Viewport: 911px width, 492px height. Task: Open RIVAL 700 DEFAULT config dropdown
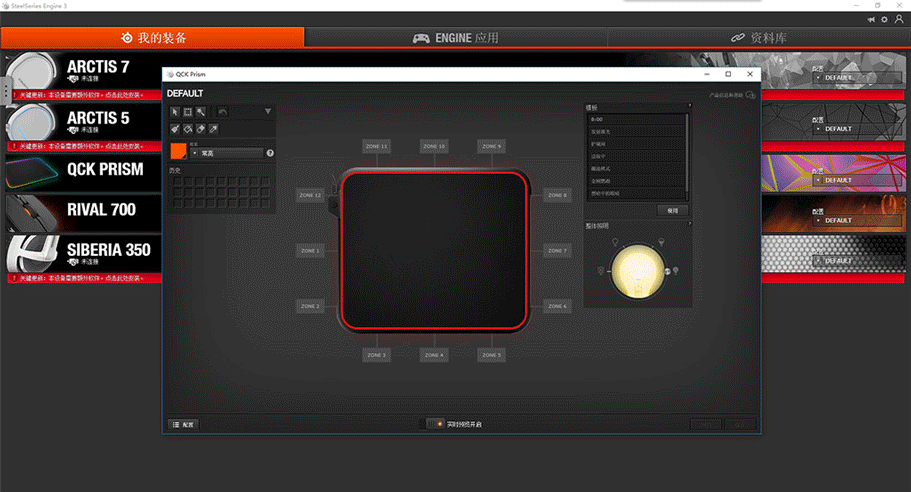pyautogui.click(x=857, y=220)
